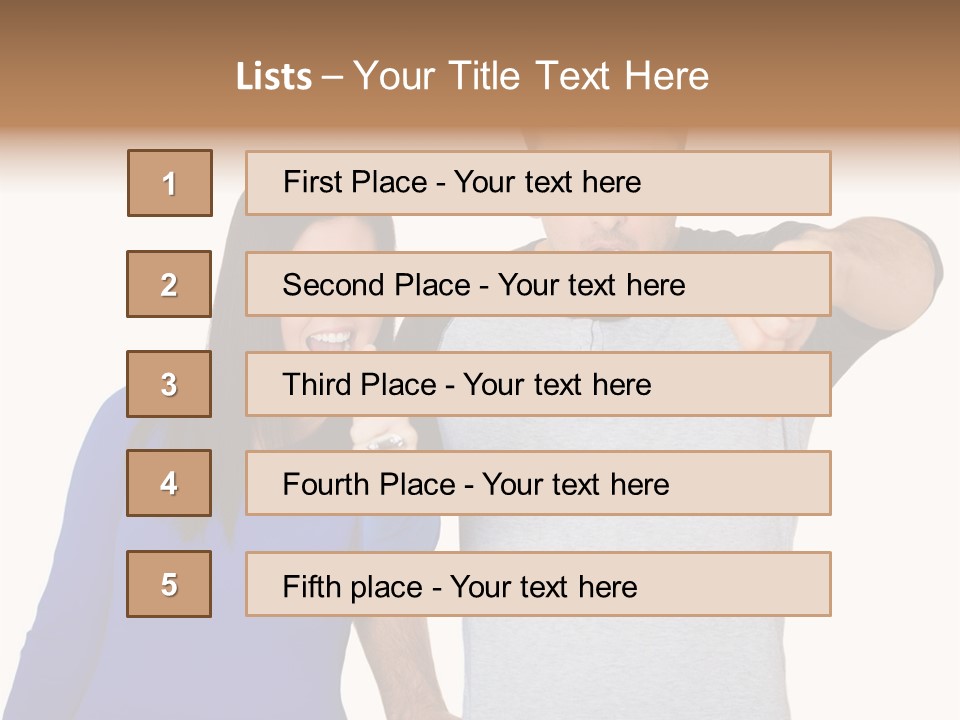Select the "Fourth Place" text bar
Image resolution: width=960 pixels, height=720 pixels.
click(x=538, y=483)
